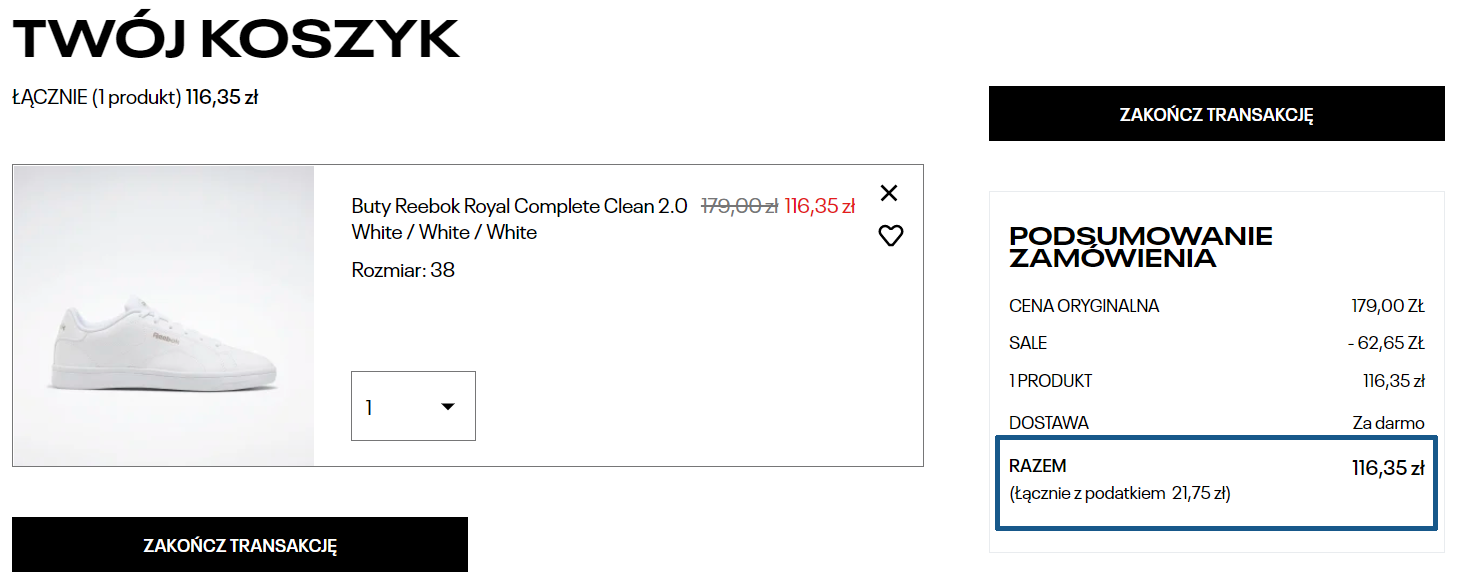Click the PODSUMOWANIE ZAMÓWIENIA heading
The width and height of the screenshot is (1461, 581).
click(1140, 247)
